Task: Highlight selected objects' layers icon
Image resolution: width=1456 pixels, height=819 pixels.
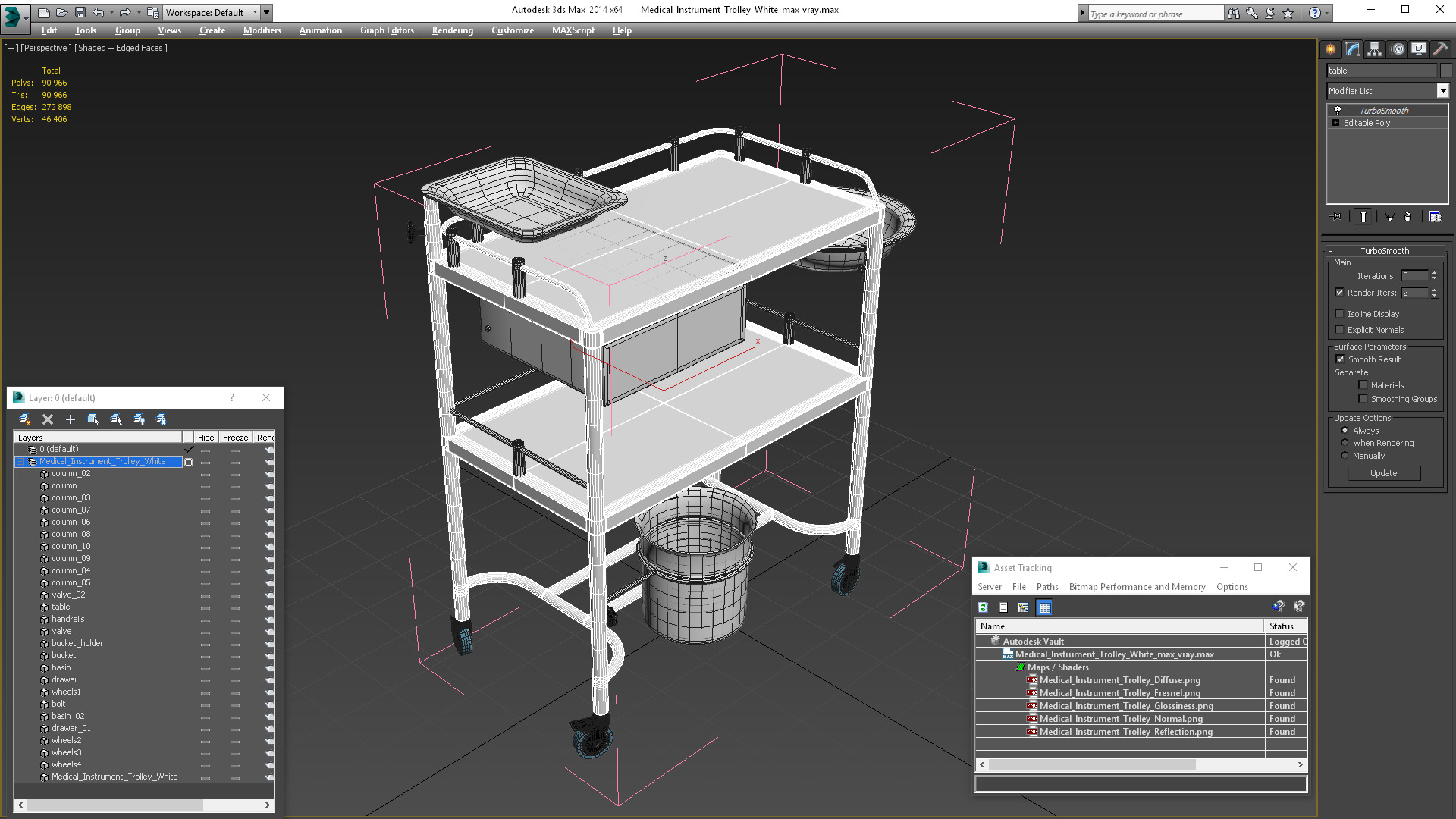Action: 116,419
